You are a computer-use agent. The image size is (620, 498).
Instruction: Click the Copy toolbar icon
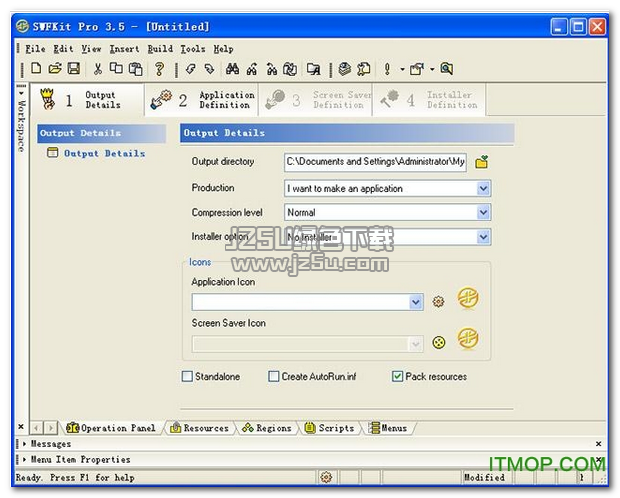tap(116, 68)
